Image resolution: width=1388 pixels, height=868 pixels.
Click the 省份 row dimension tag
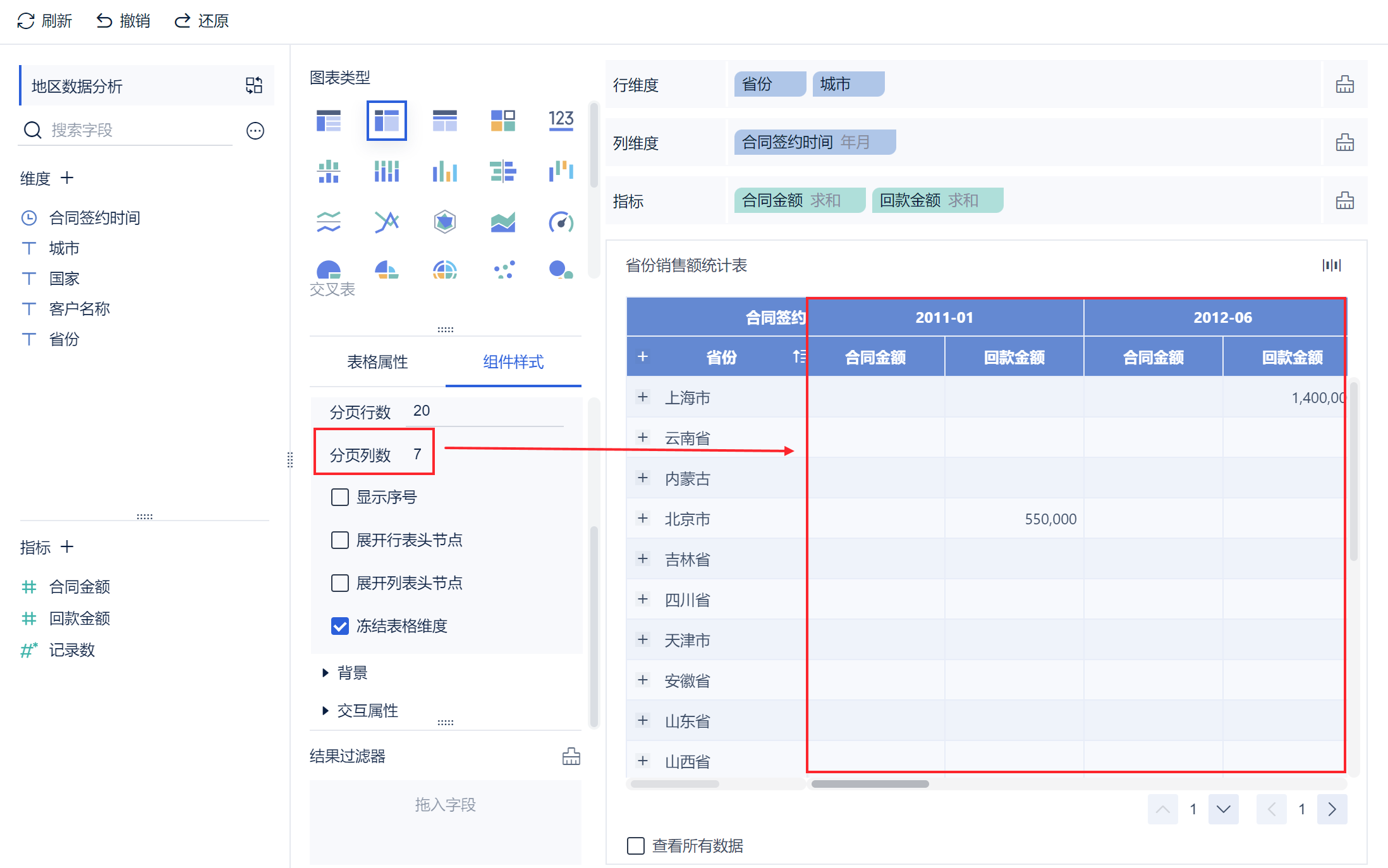pyautogui.click(x=770, y=84)
